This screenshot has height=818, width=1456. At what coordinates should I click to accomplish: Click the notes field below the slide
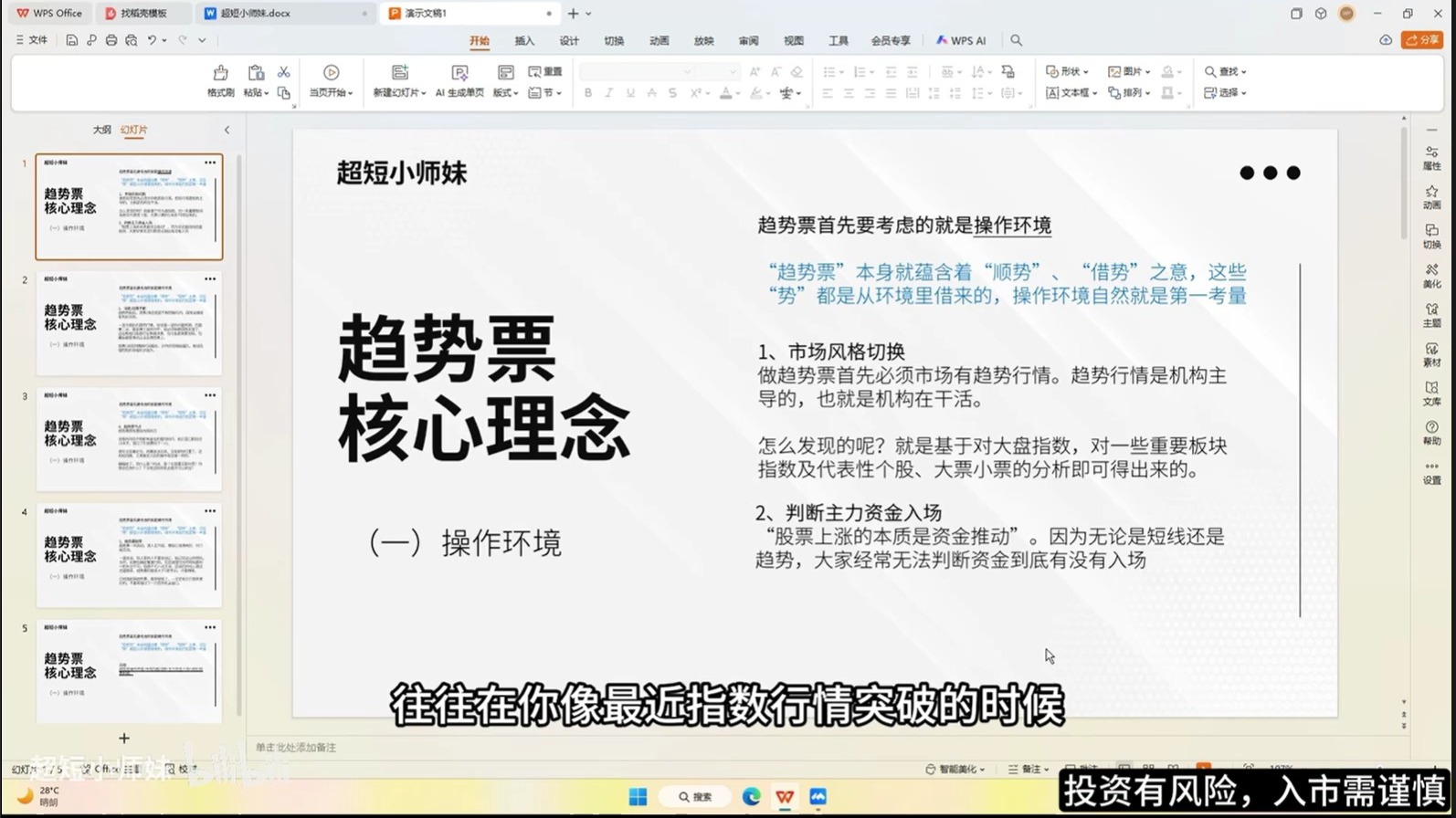coord(822,747)
